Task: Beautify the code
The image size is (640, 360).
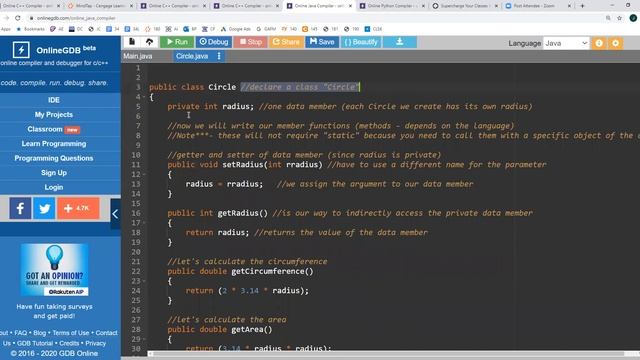Action: point(361,42)
